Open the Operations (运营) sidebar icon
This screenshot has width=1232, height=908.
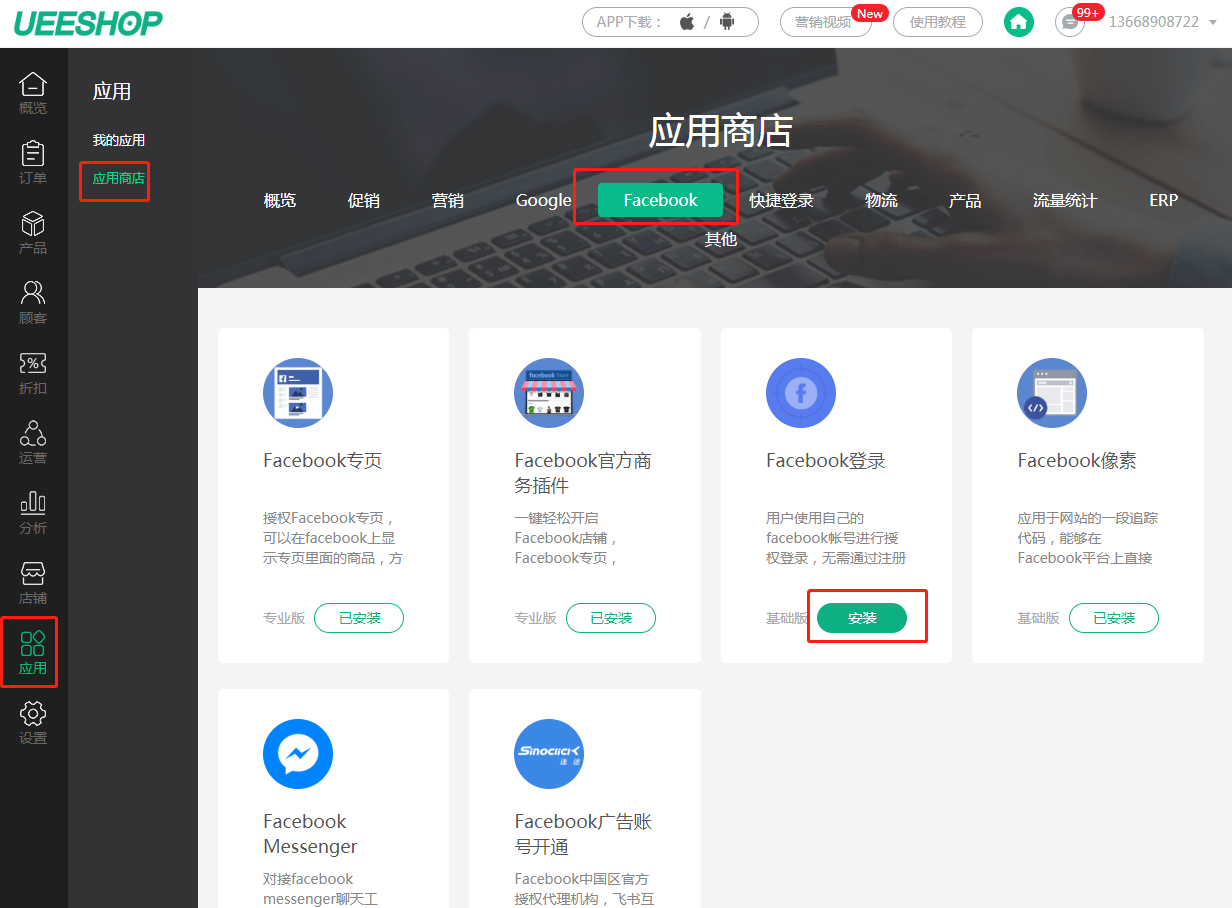coord(33,443)
